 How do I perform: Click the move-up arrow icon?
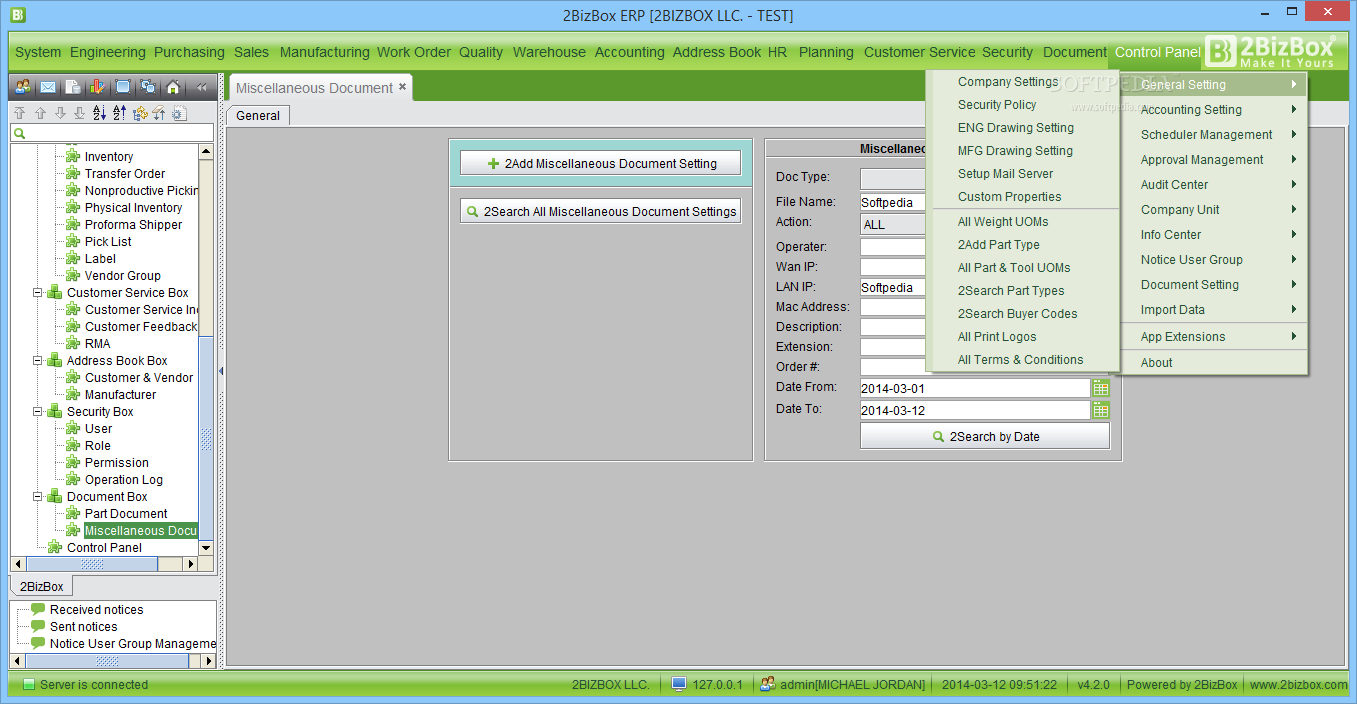click(x=40, y=113)
